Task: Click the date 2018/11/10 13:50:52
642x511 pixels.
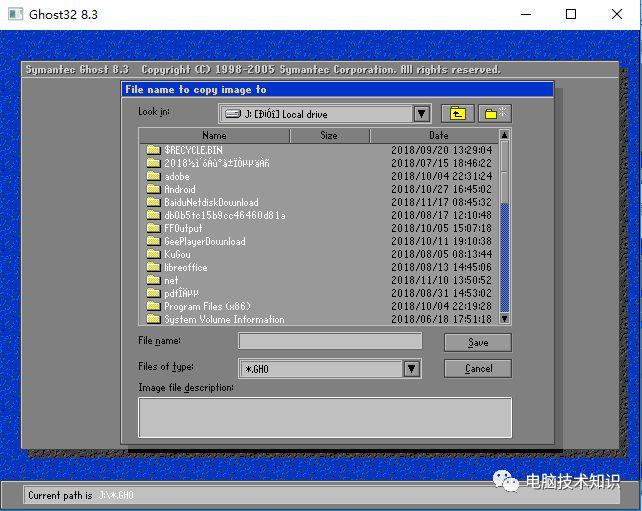Action: click(x=441, y=280)
